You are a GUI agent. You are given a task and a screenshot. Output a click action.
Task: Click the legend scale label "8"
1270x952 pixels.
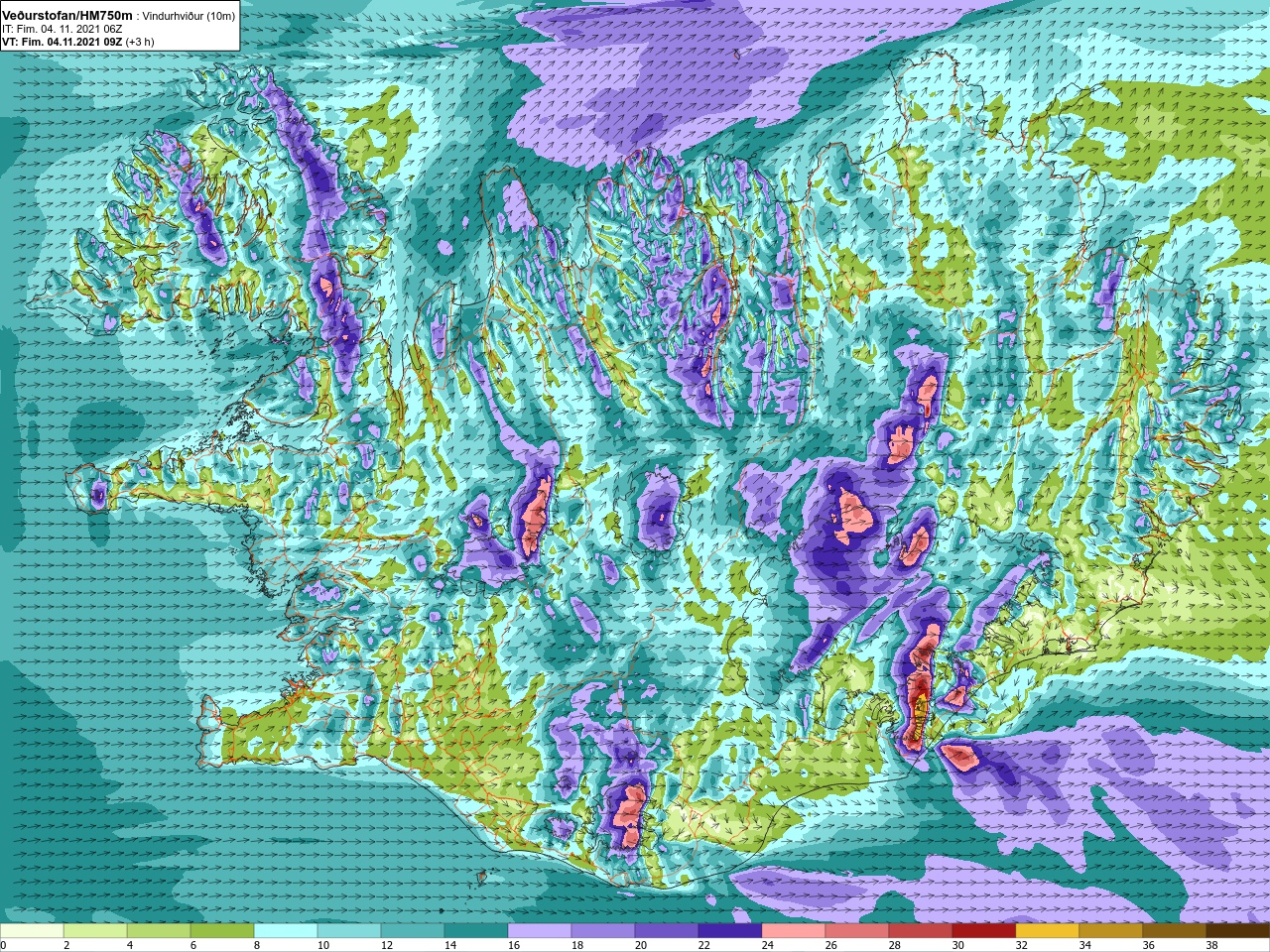click(x=257, y=945)
